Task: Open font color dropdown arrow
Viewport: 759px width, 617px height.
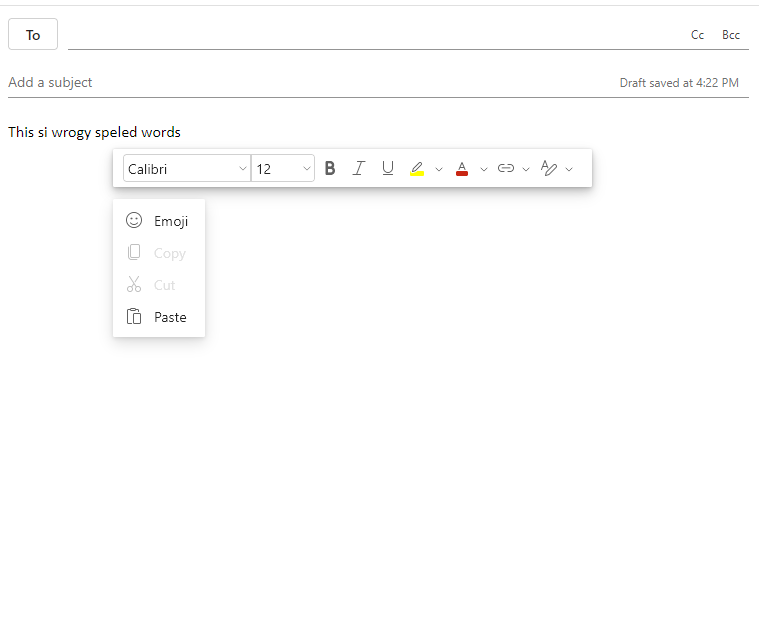Action: point(484,169)
